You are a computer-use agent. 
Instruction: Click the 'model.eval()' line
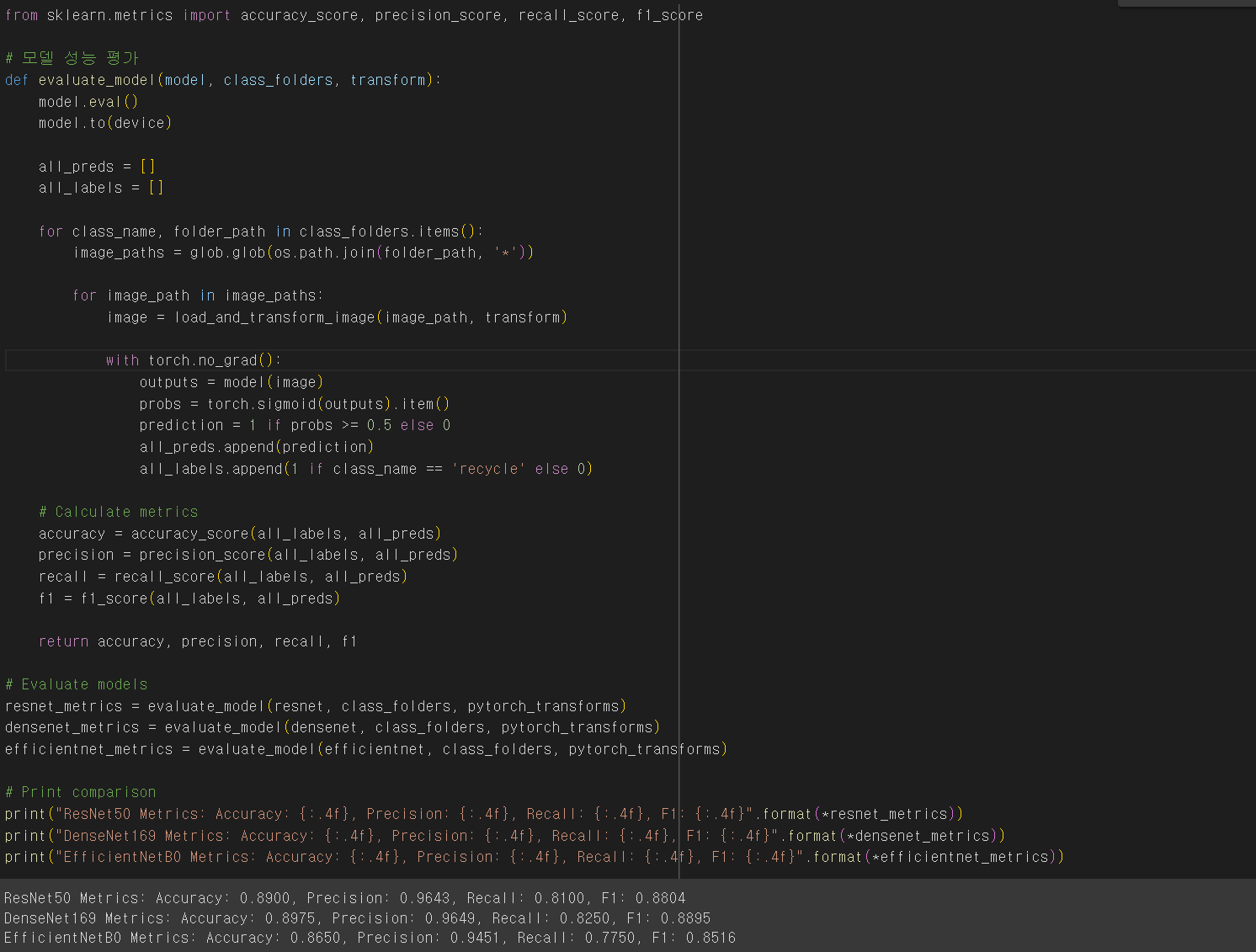(88, 102)
